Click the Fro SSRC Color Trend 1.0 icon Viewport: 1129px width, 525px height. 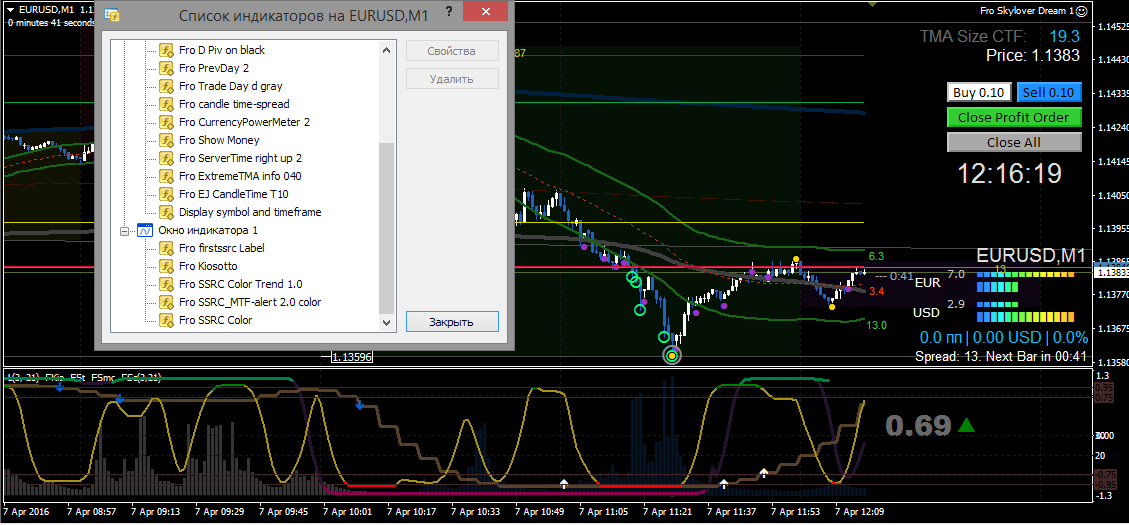[166, 284]
